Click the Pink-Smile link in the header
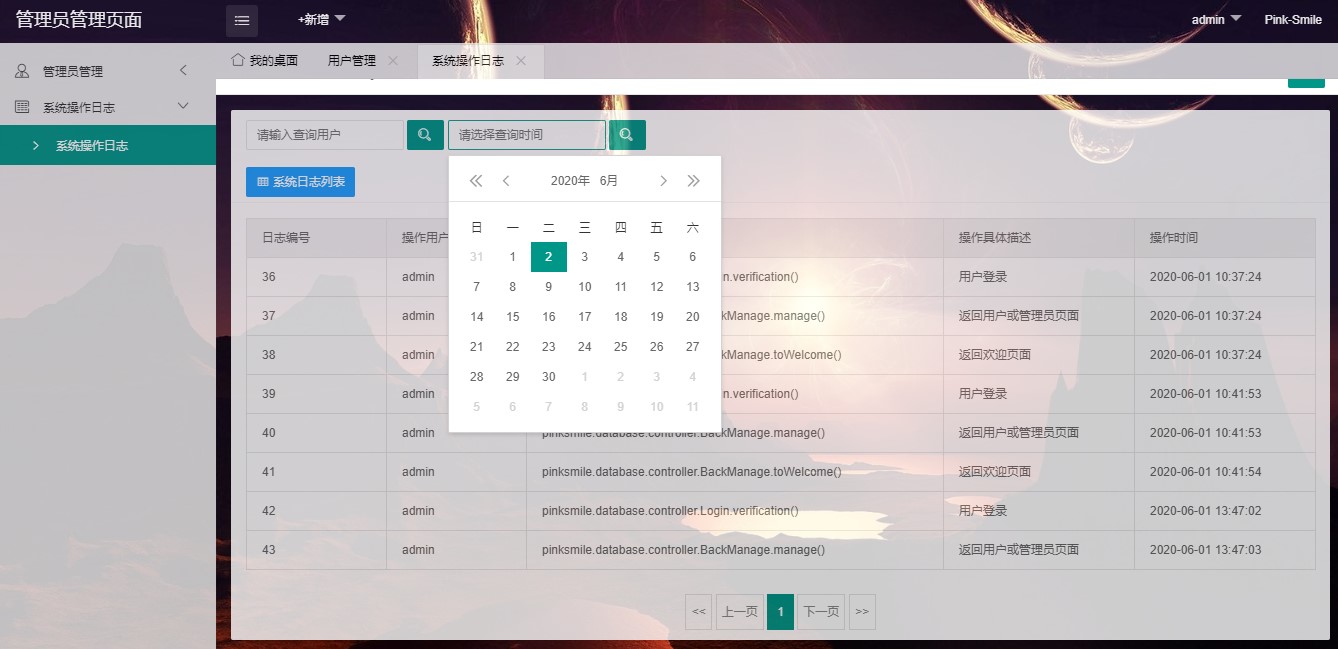This screenshot has width=1338, height=649. 1293,20
